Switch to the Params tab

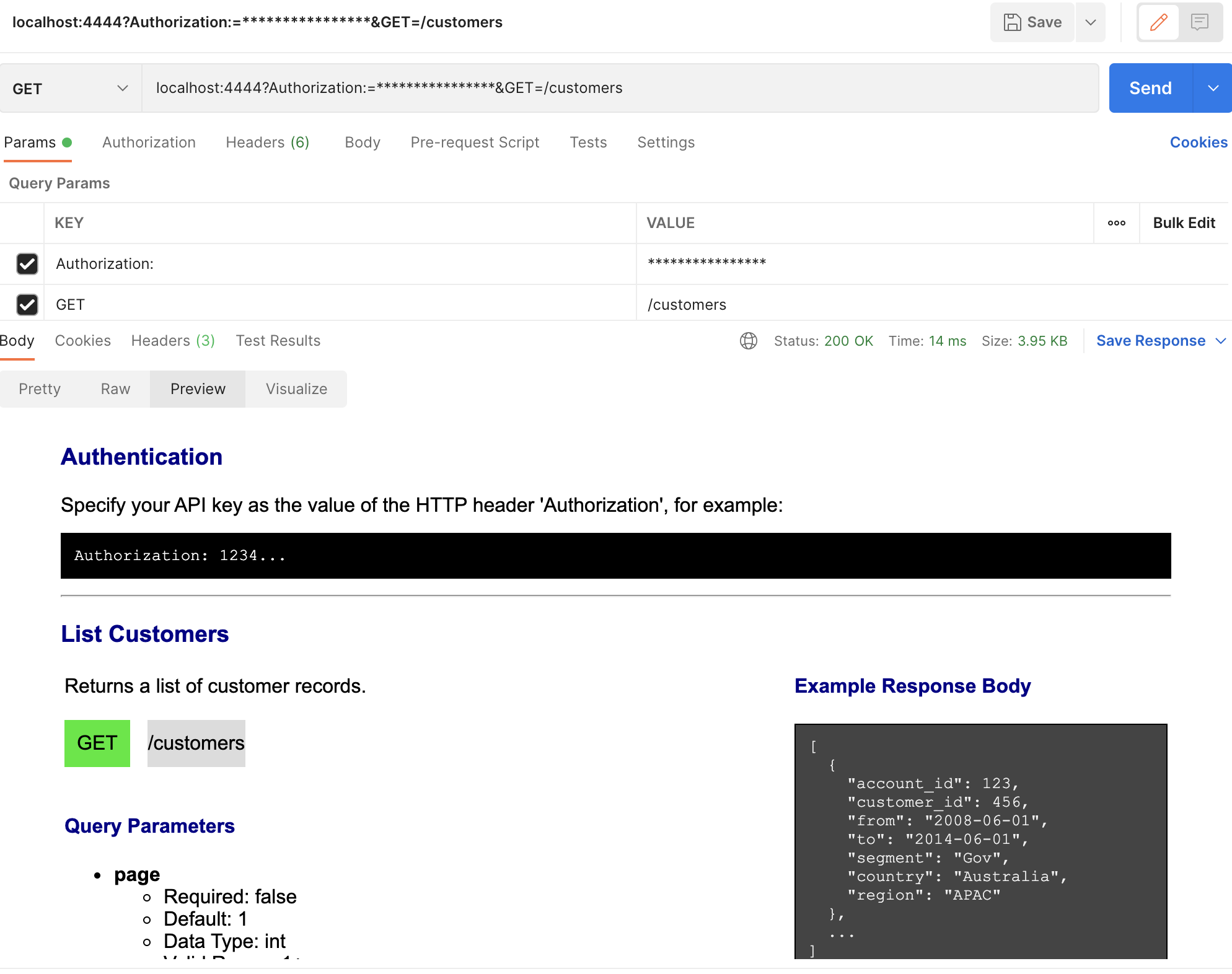coord(38,143)
